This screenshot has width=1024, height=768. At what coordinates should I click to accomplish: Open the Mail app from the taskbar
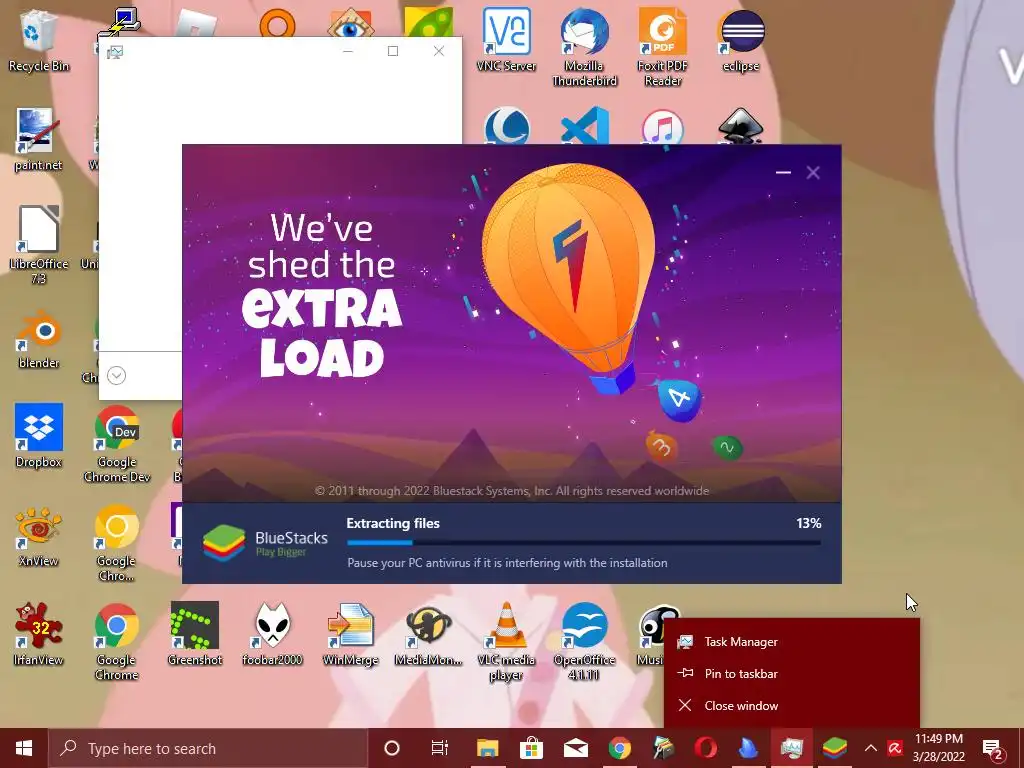[575, 748]
